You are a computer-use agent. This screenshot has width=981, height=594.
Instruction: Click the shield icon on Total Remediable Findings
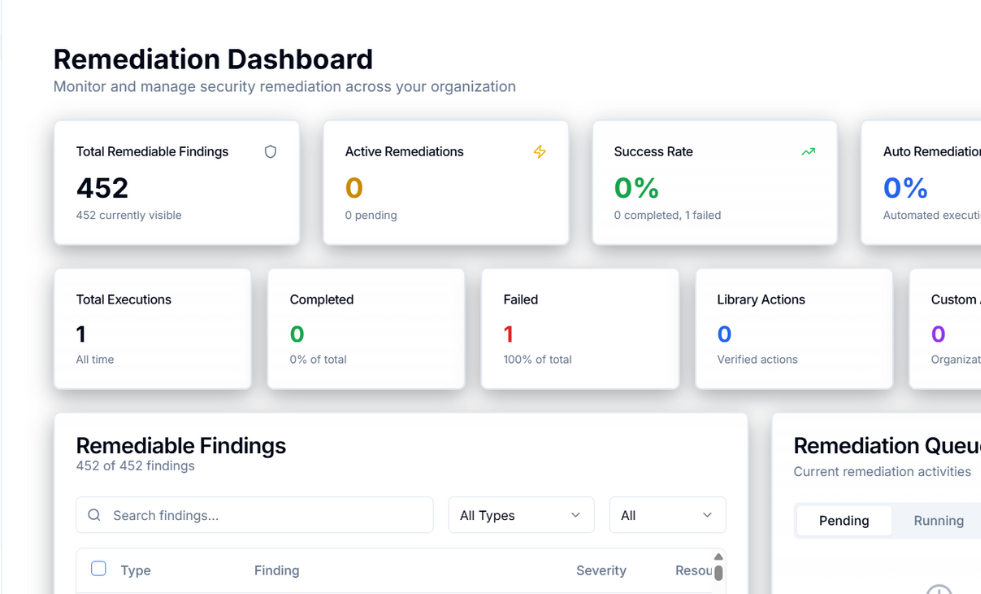270,152
